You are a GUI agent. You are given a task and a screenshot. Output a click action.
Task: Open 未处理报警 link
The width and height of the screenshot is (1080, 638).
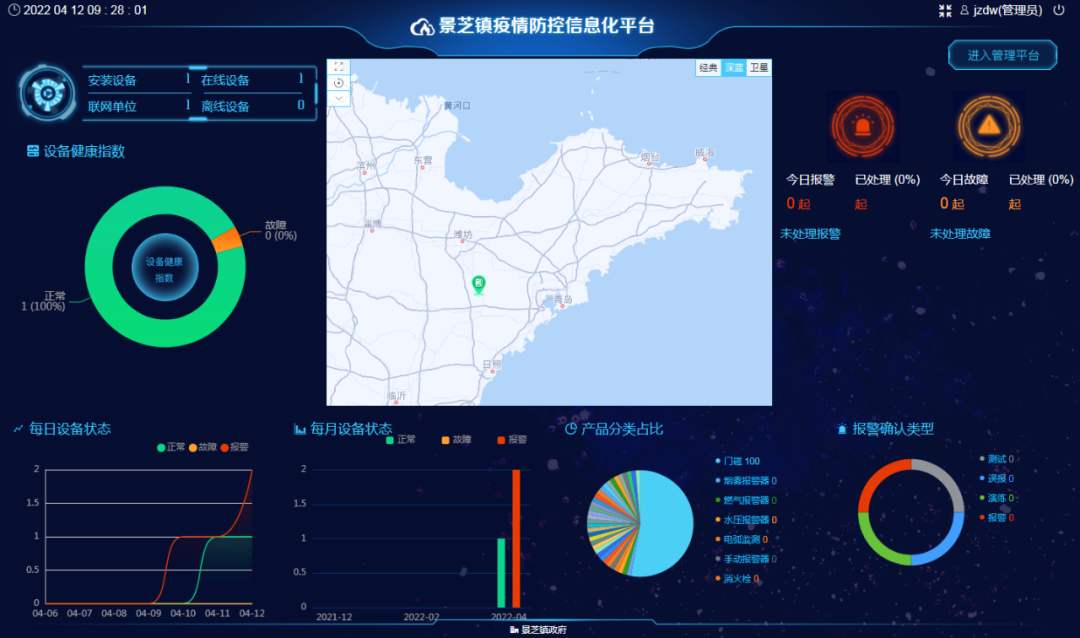tap(810, 234)
